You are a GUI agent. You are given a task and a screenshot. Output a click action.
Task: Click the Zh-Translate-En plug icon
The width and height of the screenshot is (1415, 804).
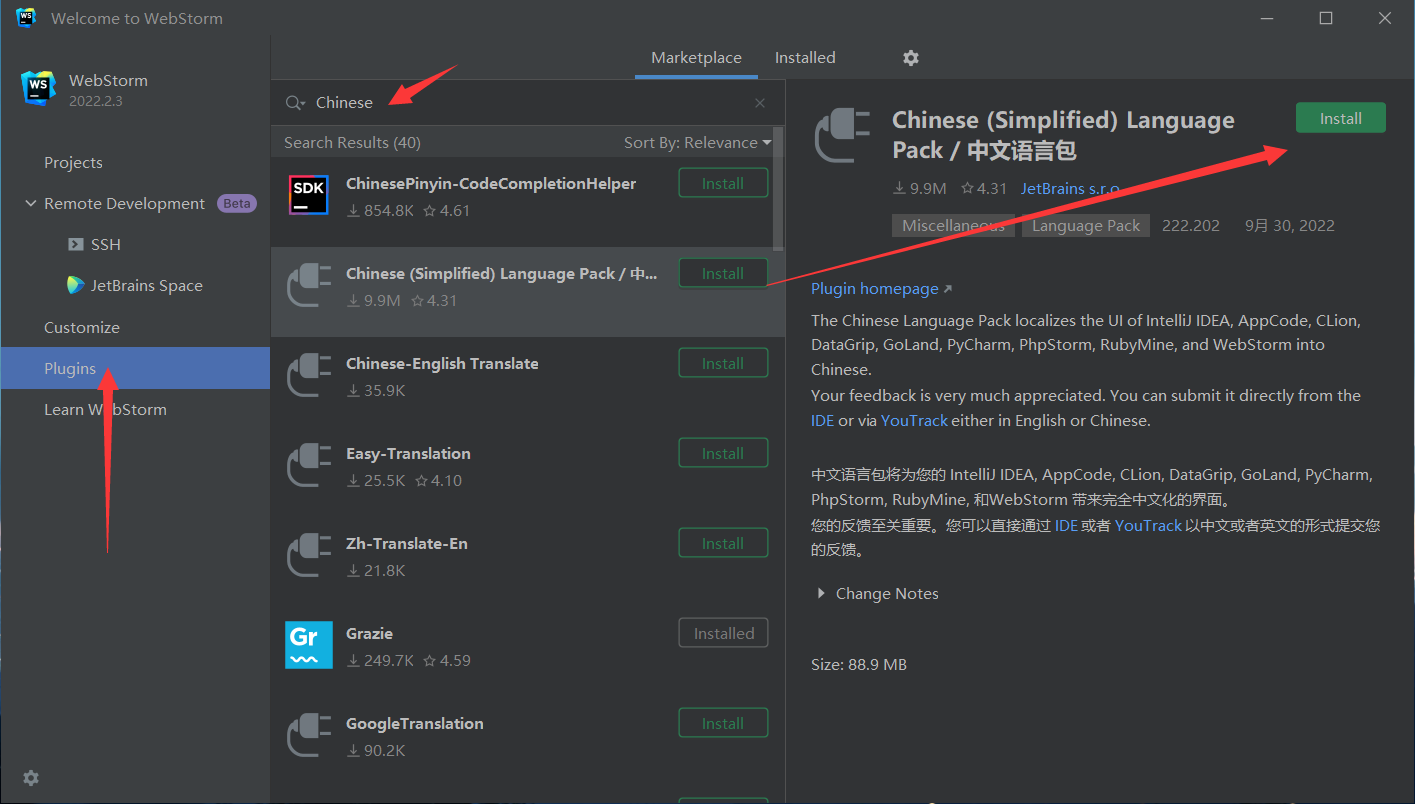(x=308, y=554)
